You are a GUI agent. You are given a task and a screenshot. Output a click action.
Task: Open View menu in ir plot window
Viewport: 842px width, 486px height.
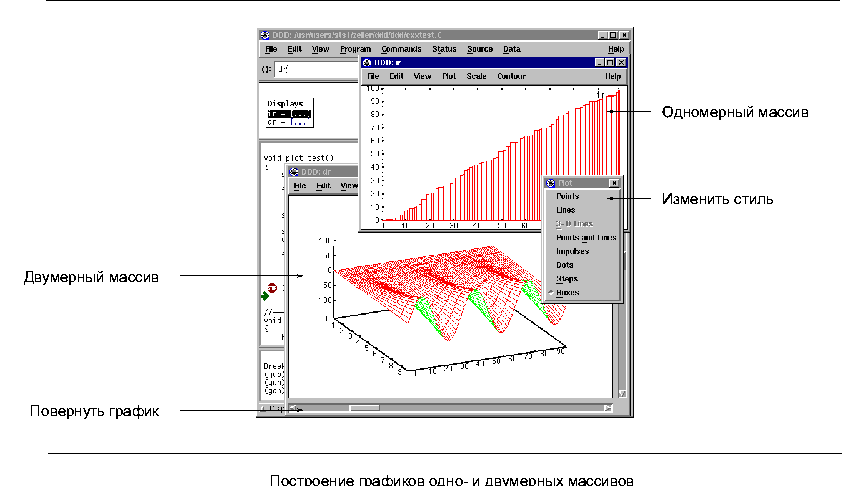coord(422,76)
